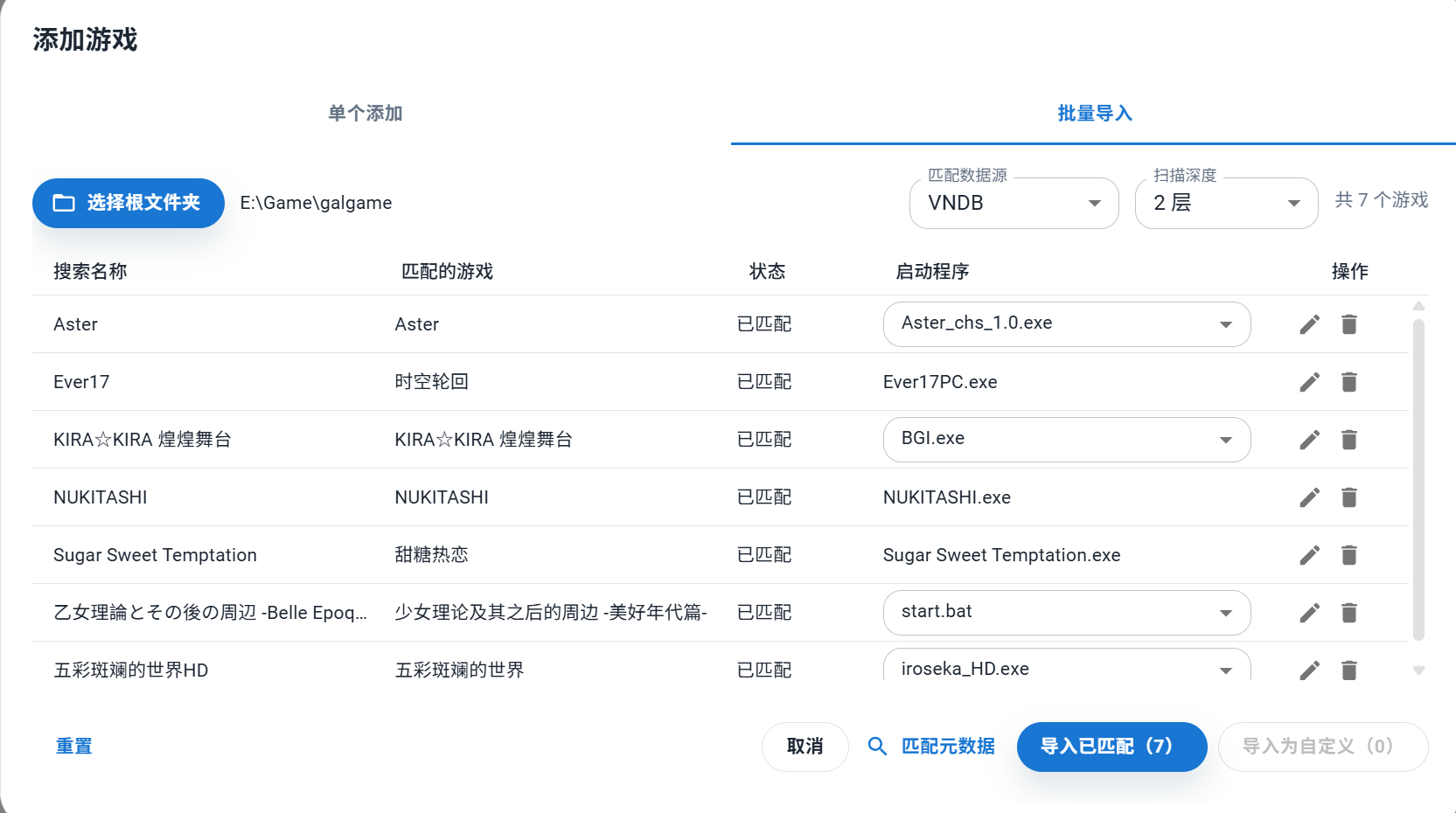Image resolution: width=1456 pixels, height=813 pixels.
Task: Click the 选择根文件夹 button
Action: click(129, 203)
